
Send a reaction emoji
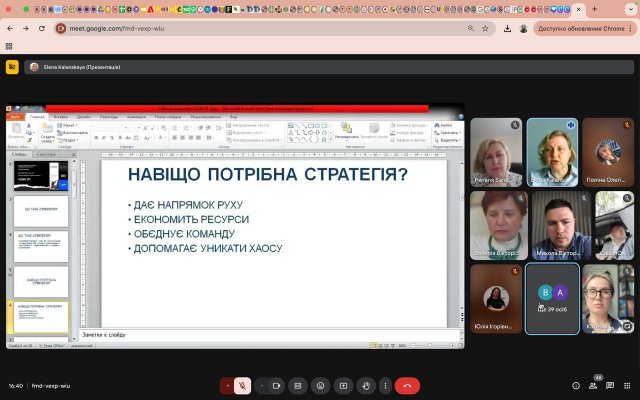click(x=321, y=385)
